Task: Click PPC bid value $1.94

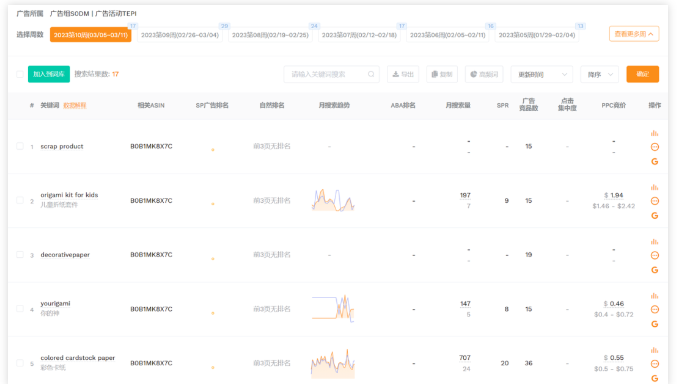Action: click(x=614, y=195)
